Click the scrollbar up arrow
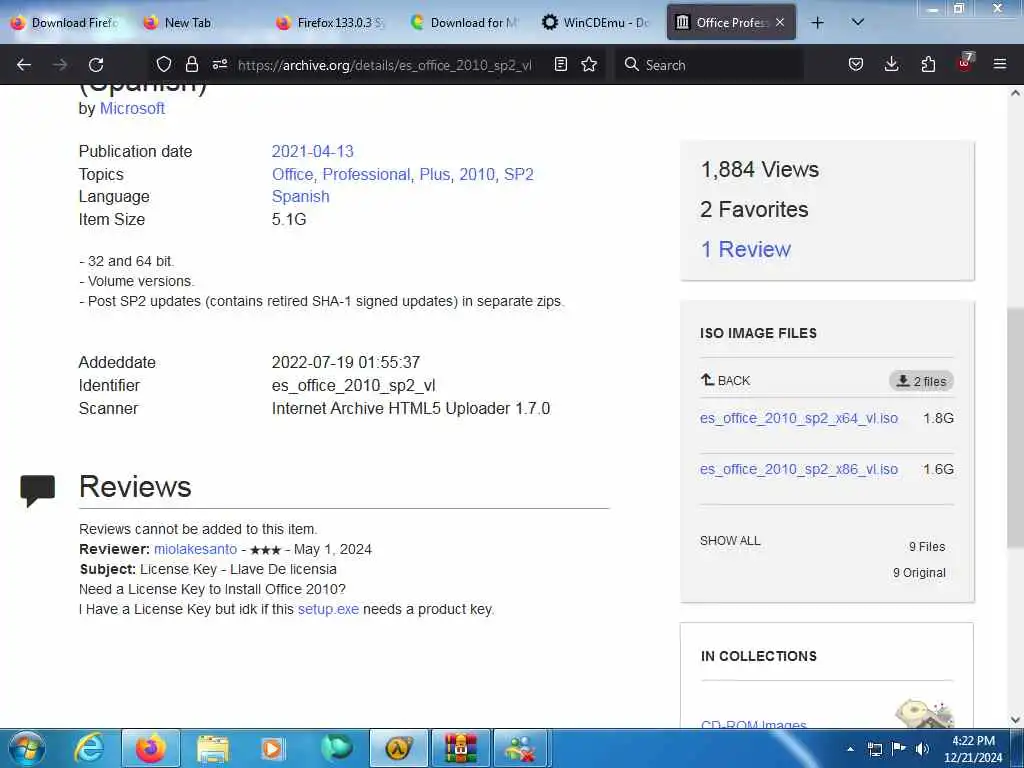 [x=1015, y=93]
